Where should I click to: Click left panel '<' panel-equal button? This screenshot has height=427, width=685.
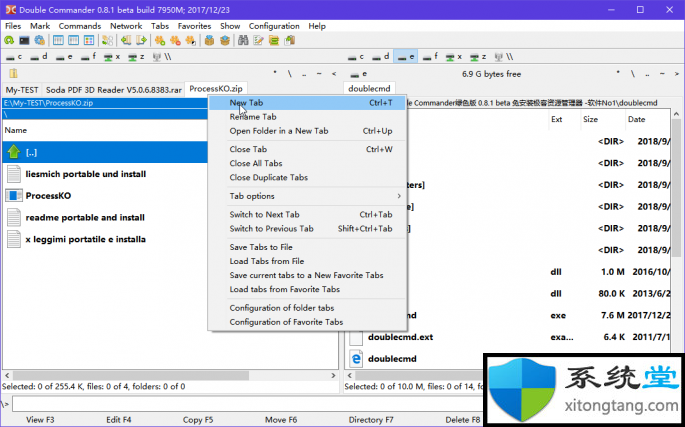click(334, 74)
